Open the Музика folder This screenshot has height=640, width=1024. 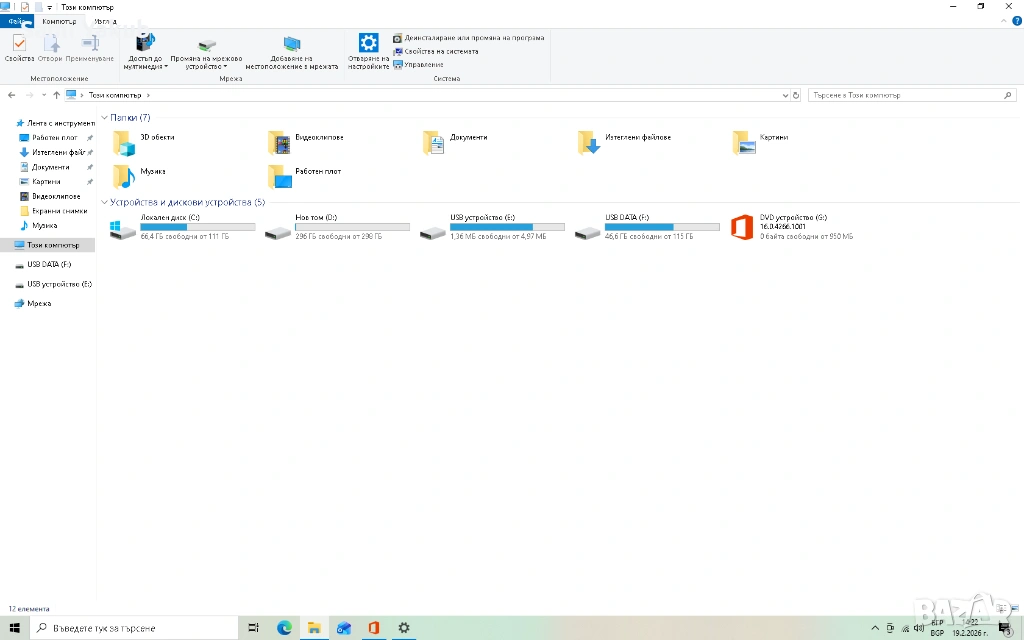(x=125, y=176)
